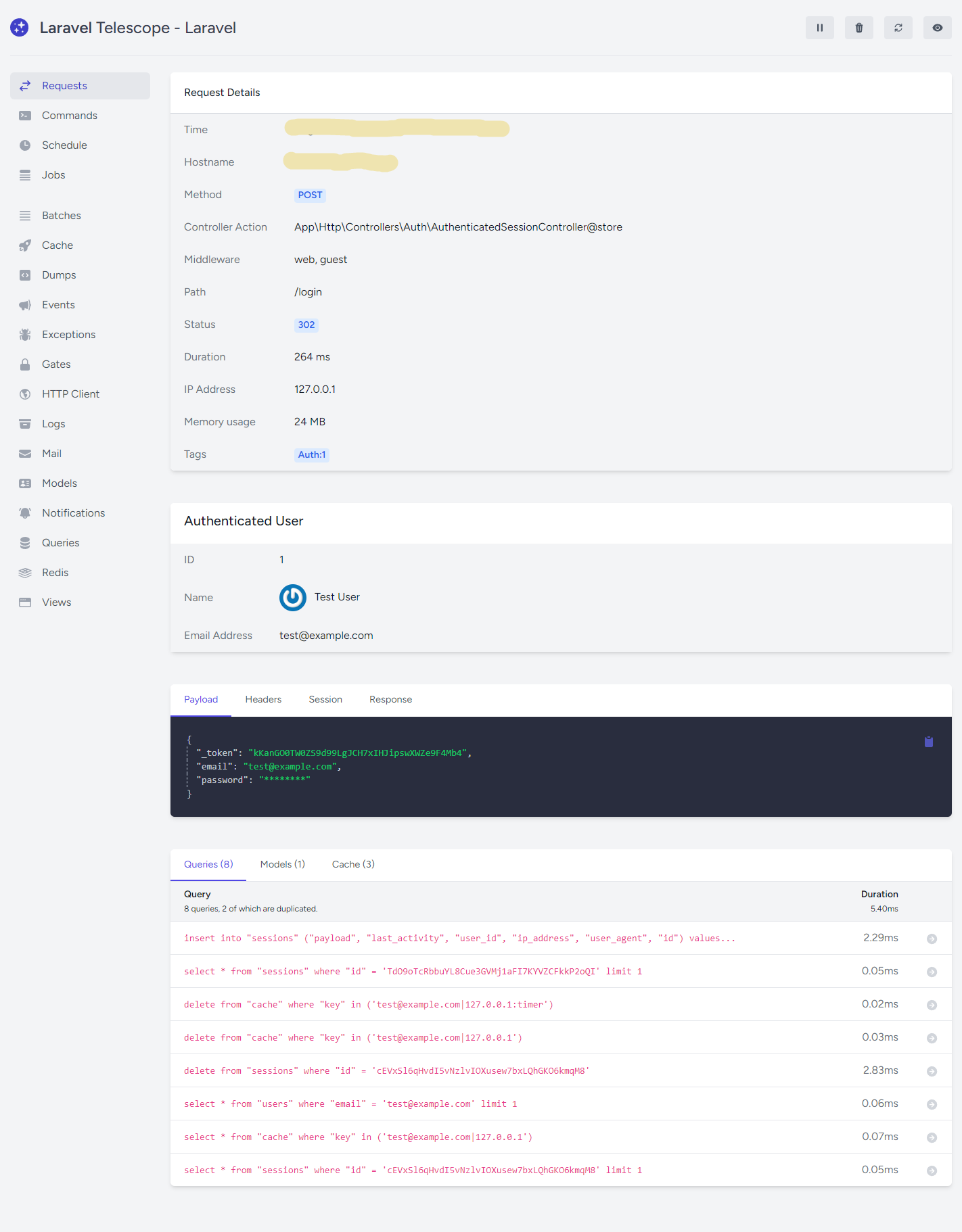
Task: Click the select from cache query text
Action: click(358, 1137)
